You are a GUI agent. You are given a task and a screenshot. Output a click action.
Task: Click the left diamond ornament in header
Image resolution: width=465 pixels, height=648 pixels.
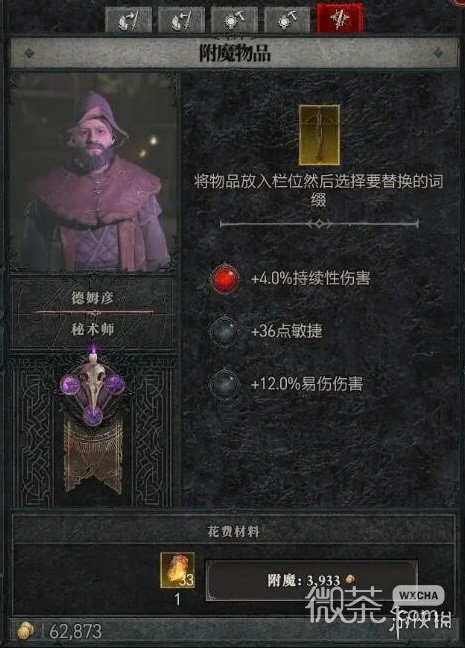click(29, 53)
